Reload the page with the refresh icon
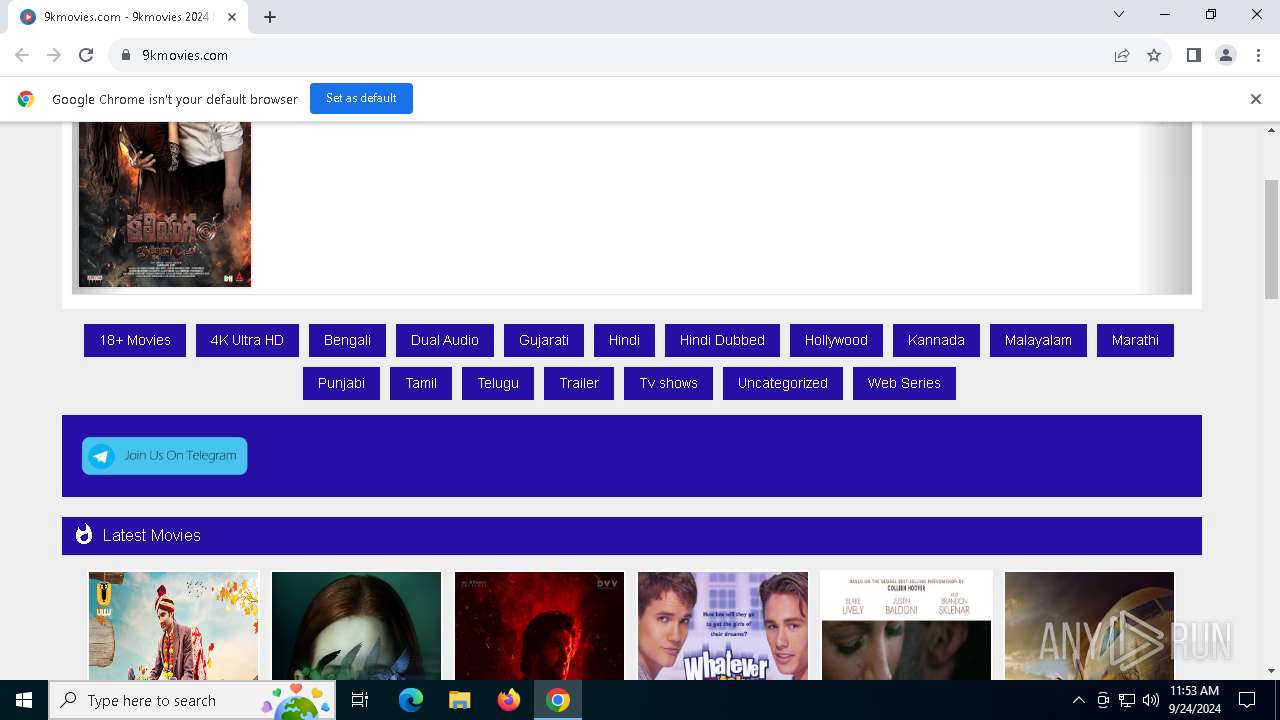Image resolution: width=1280 pixels, height=720 pixels. 86,55
